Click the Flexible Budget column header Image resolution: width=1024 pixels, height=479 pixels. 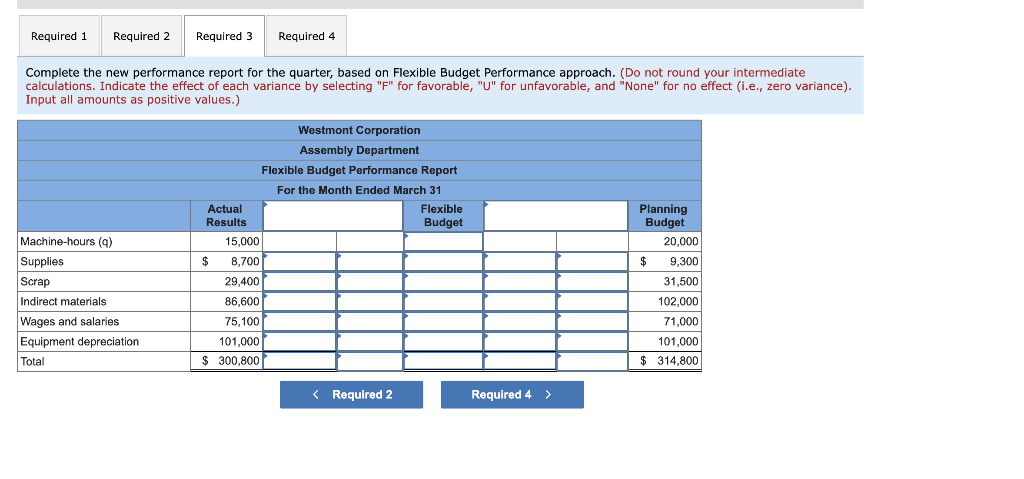[443, 216]
